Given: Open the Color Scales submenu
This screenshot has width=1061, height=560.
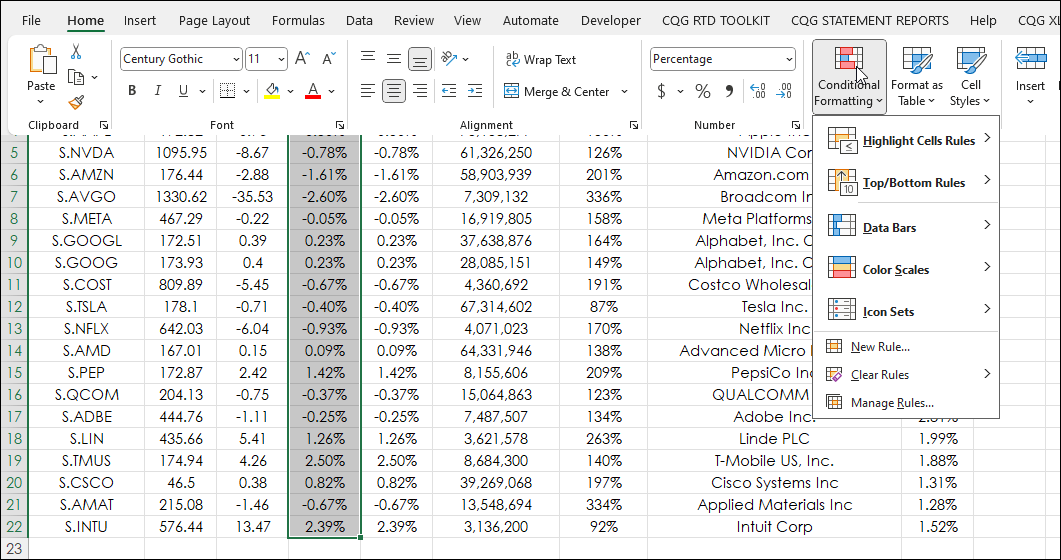Looking at the screenshot, I should pyautogui.click(x=906, y=269).
